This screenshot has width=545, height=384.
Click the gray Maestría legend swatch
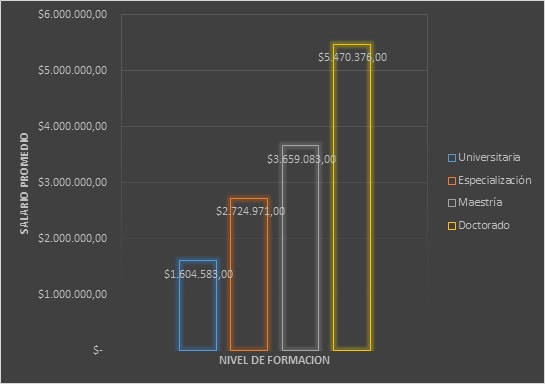pyautogui.click(x=452, y=203)
